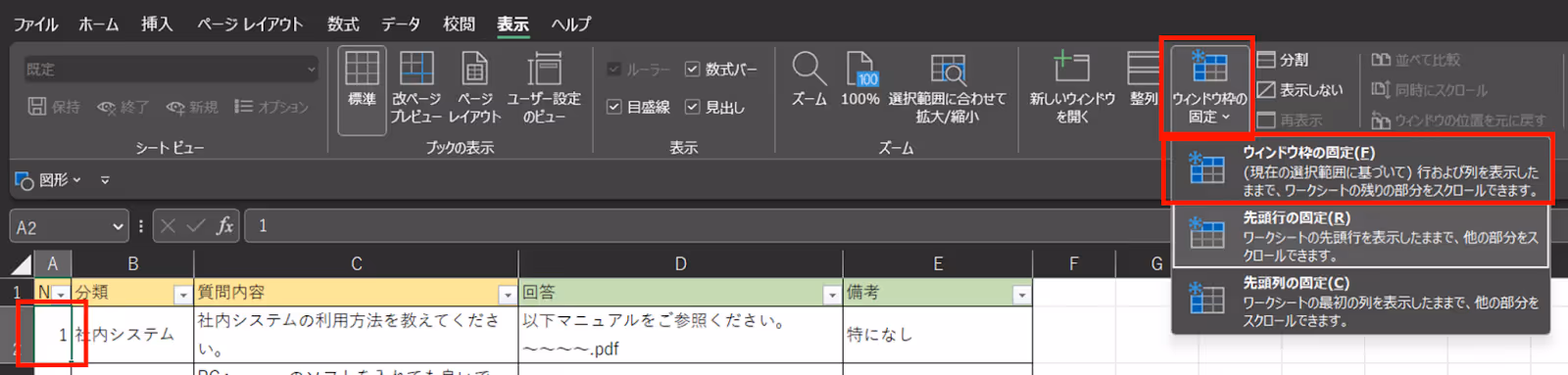Select column F header

coord(1073,264)
